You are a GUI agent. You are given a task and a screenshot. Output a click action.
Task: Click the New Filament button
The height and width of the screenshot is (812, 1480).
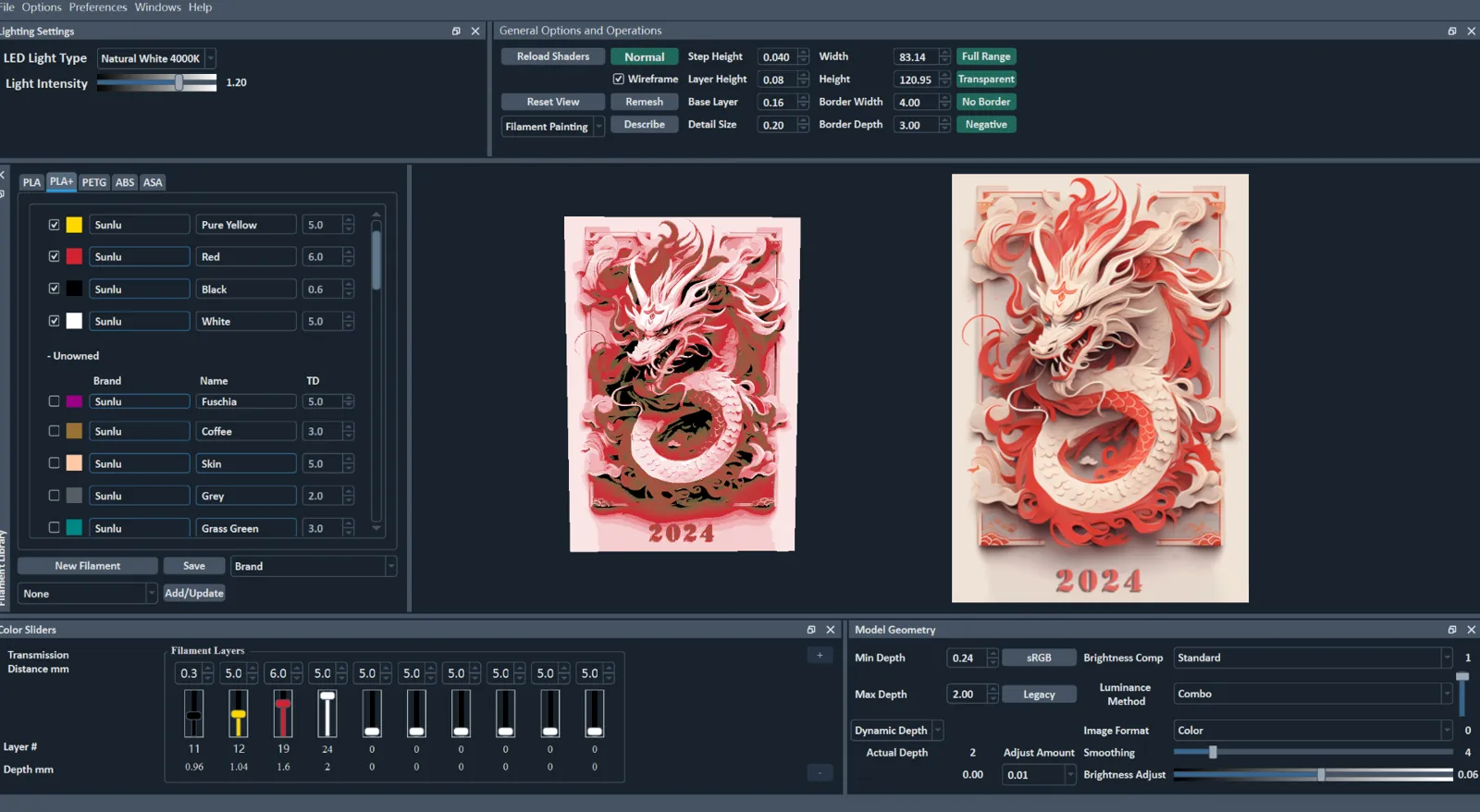88,566
